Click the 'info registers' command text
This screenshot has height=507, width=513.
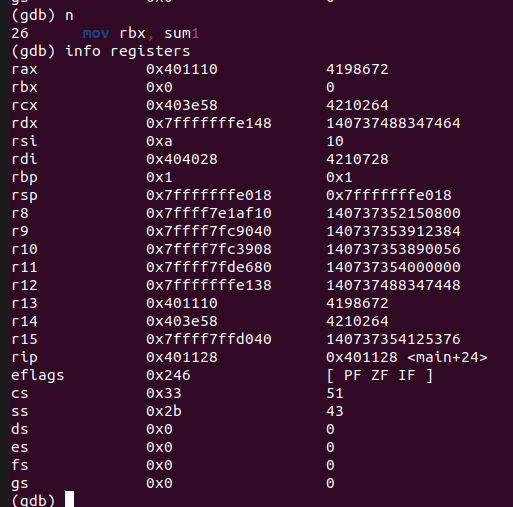coord(128,51)
